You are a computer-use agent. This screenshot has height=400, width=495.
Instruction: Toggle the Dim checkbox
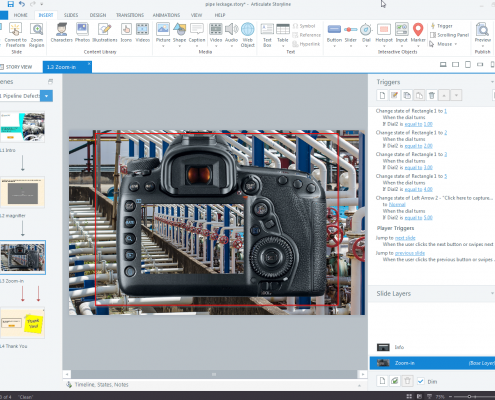(421, 381)
